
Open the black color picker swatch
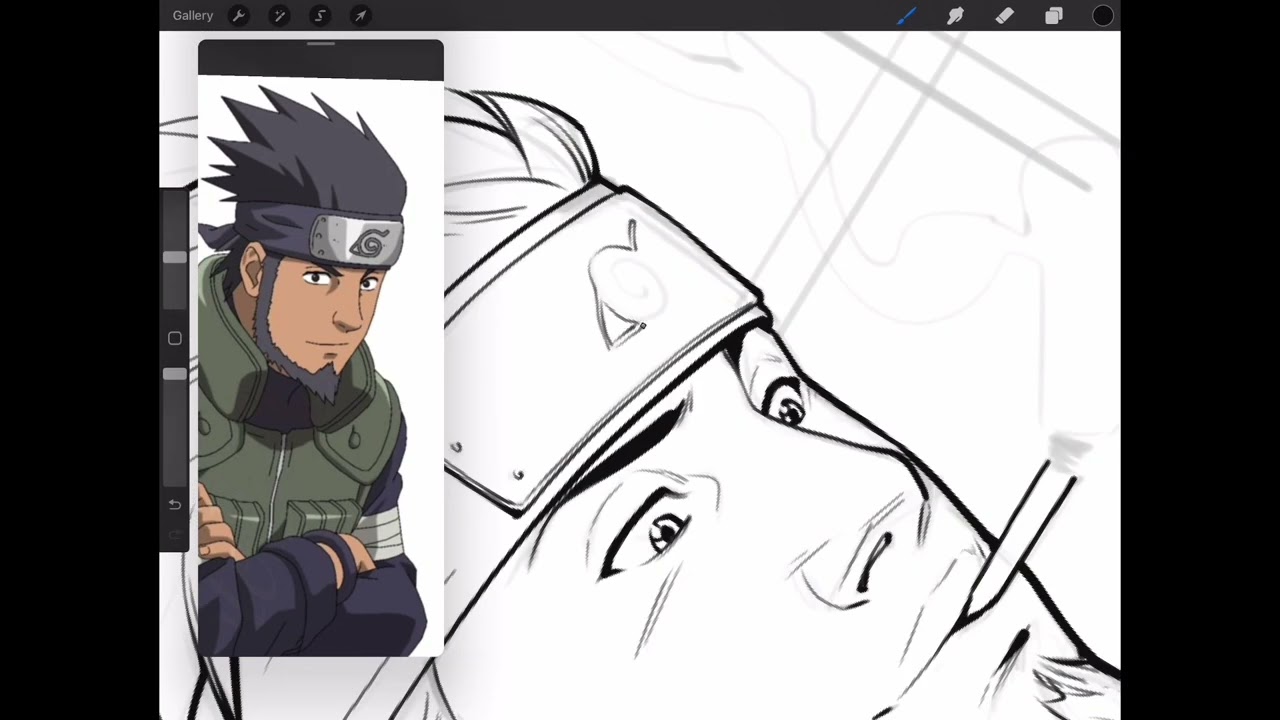[1103, 16]
